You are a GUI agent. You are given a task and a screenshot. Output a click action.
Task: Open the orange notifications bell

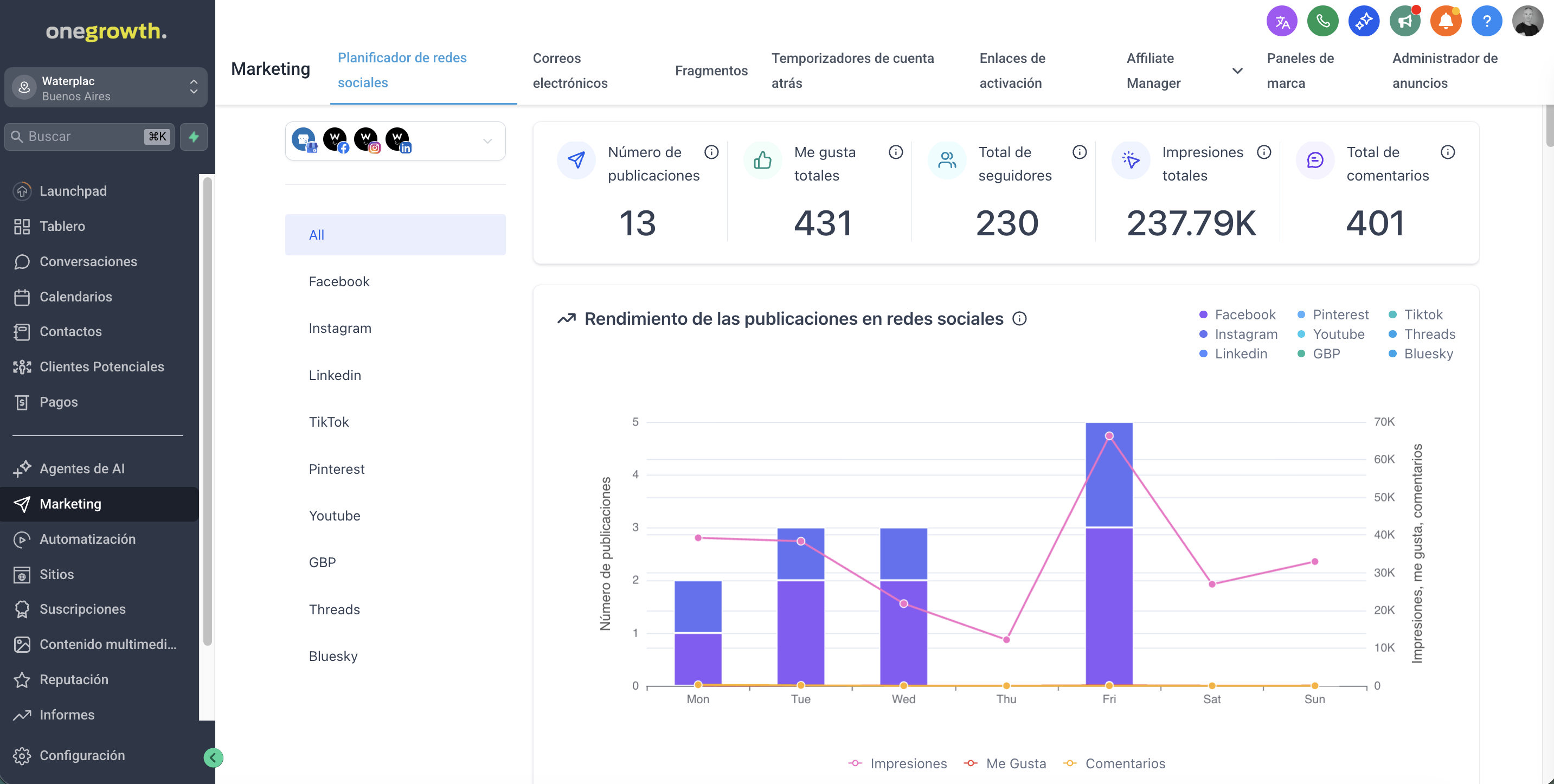[x=1446, y=22]
